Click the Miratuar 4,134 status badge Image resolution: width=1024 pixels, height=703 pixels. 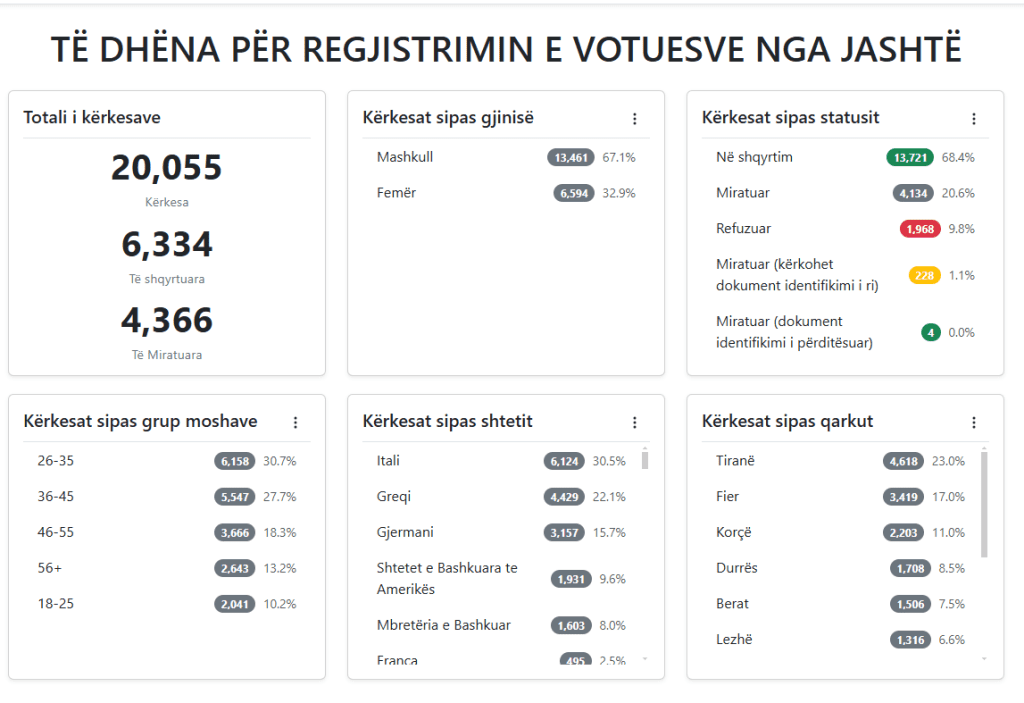pyautogui.click(x=914, y=193)
